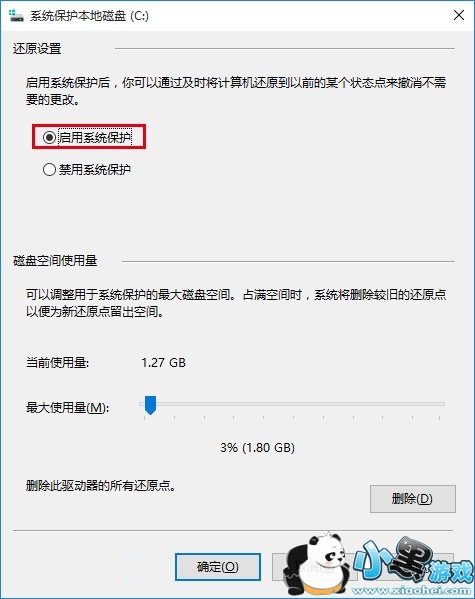Click the 1.27 GB current usage value
Screen dimensions: 475x599
click(x=164, y=362)
